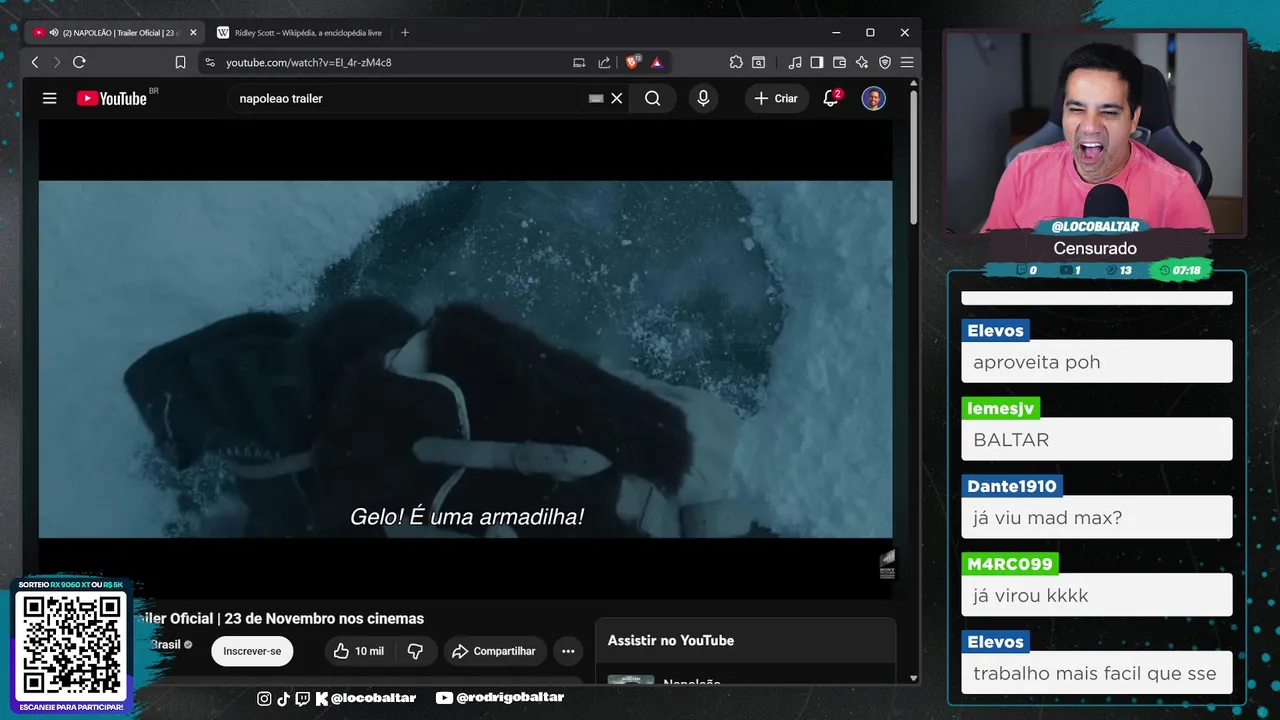Clear the YouTube search query
Viewport: 1280px width, 720px height.
(x=617, y=98)
